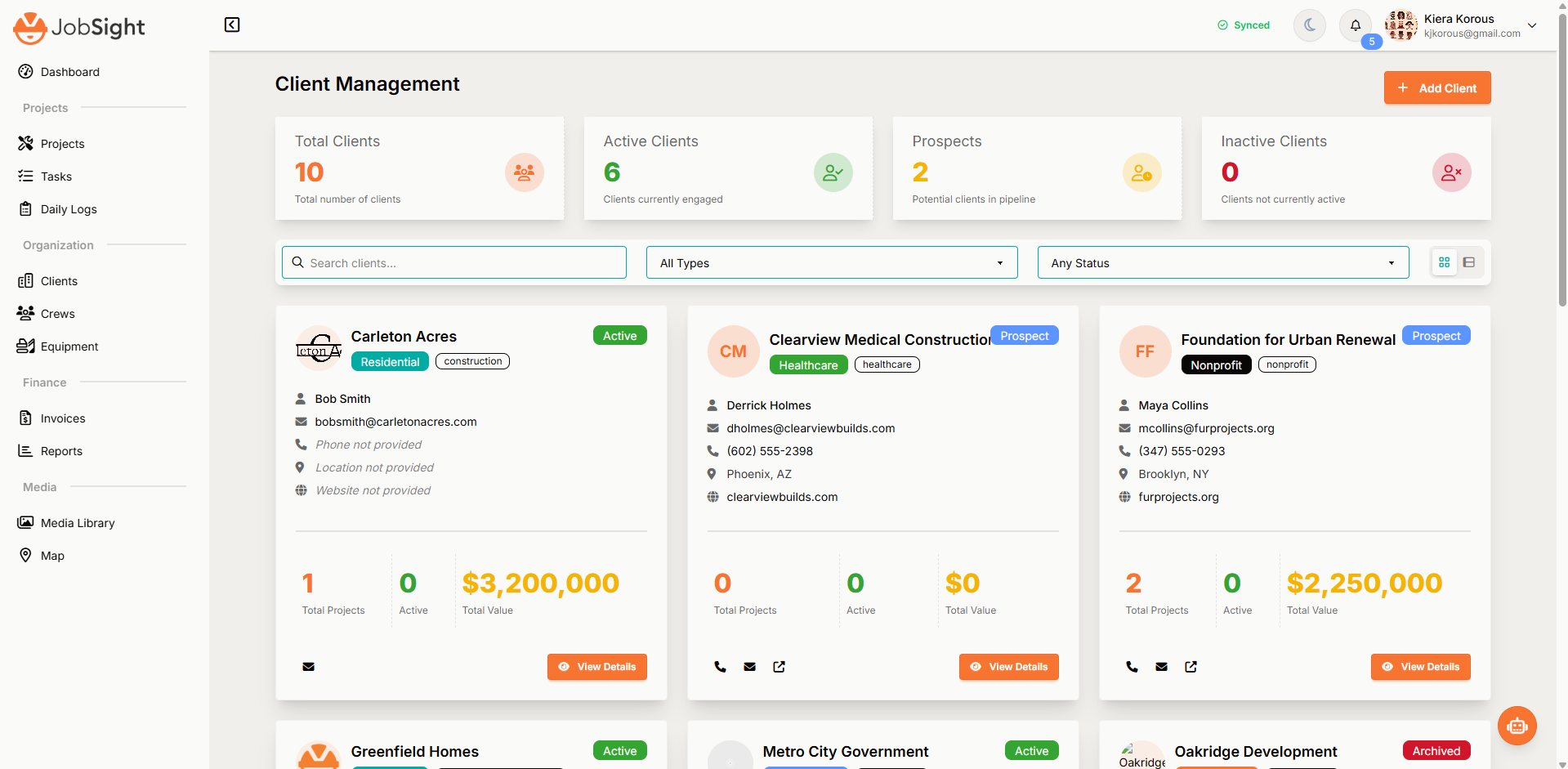This screenshot has height=769, width=1568.
Task: Email Clearview Medical via envelope icon
Action: (749, 667)
